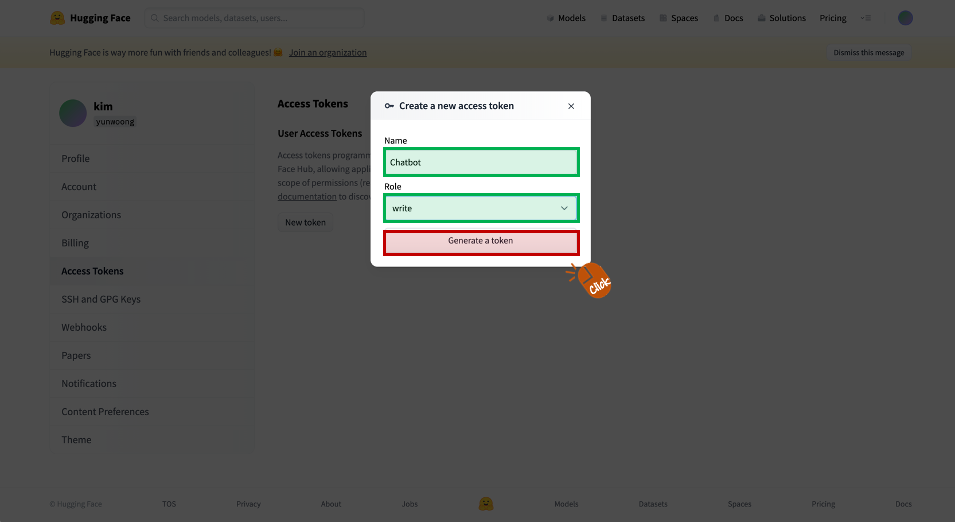Open Organizations in sidebar
955x522 pixels.
(x=152, y=214)
